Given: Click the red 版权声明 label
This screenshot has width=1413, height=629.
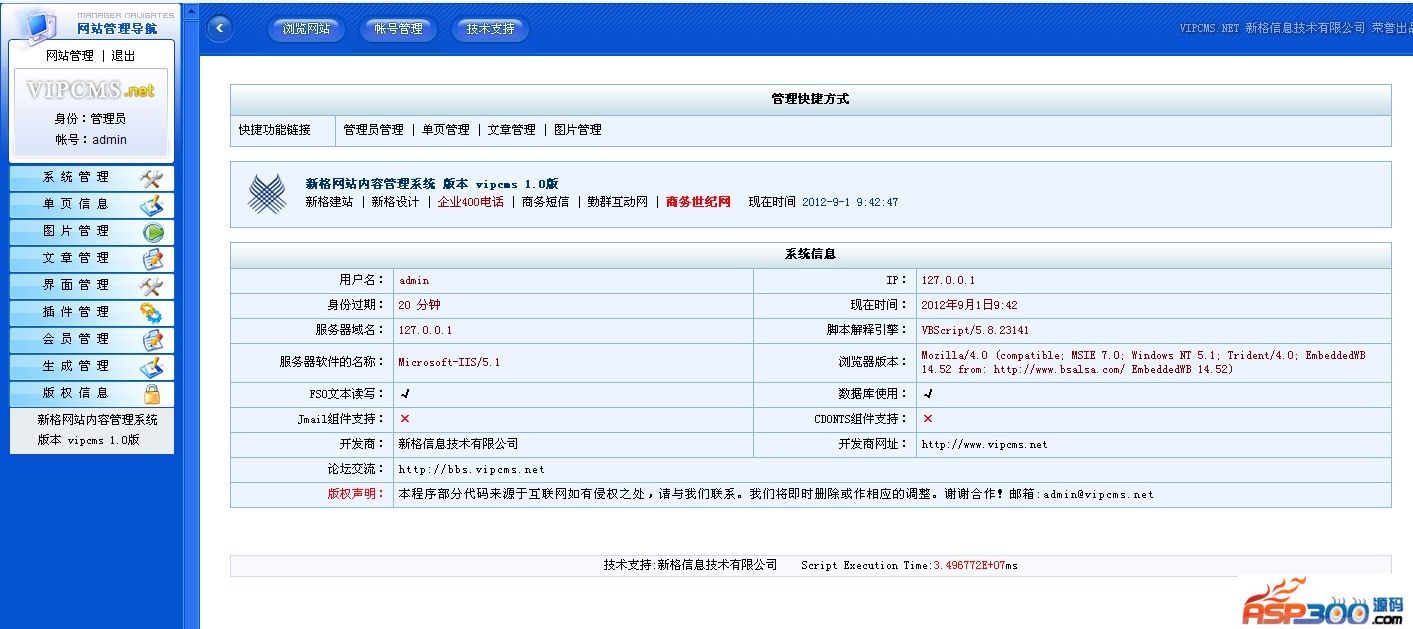Looking at the screenshot, I should click(x=355, y=493).
